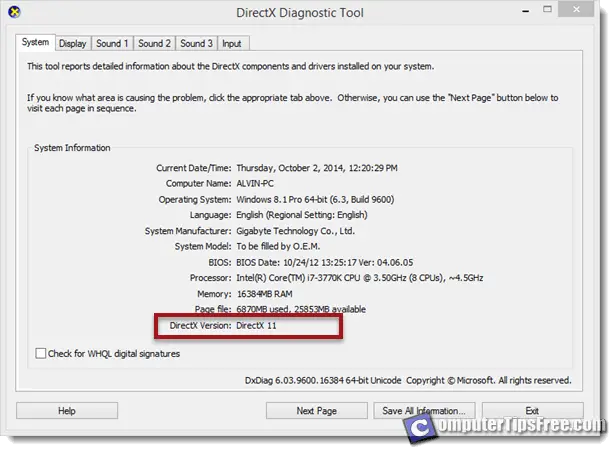The height and width of the screenshot is (451, 615).
Task: Click the 16384MB RAM value
Action: [264, 294]
